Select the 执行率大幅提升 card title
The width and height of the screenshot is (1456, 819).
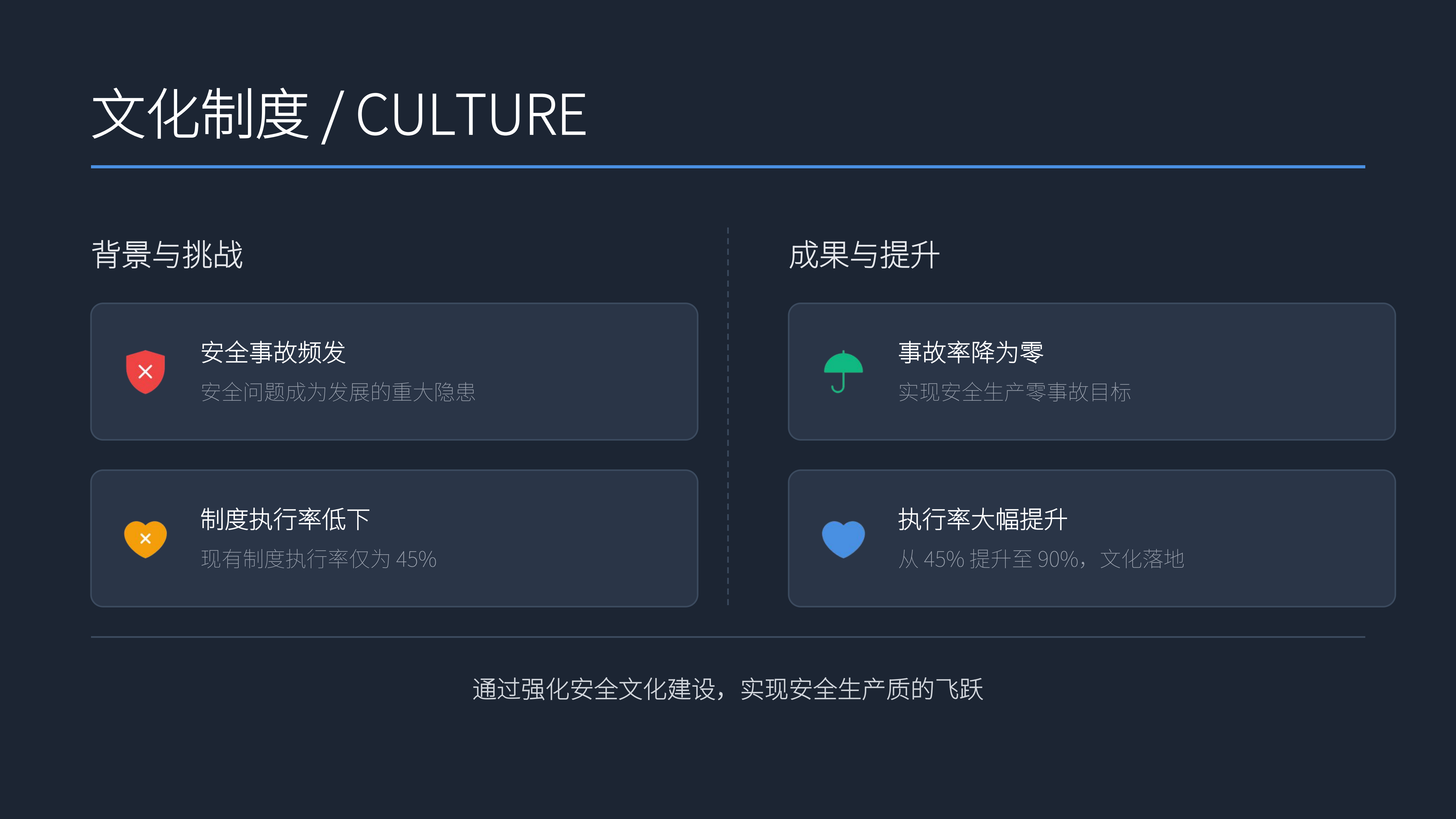click(983, 519)
